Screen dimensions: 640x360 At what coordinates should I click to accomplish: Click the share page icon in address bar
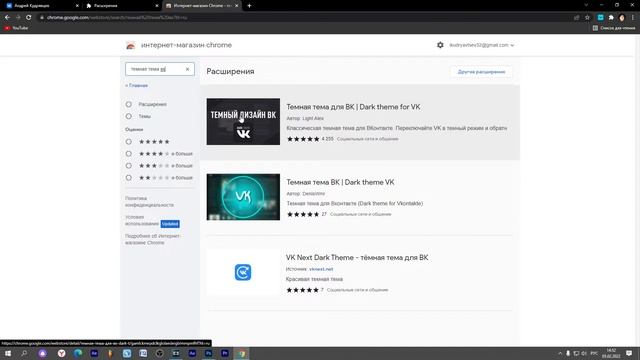pyautogui.click(x=576, y=18)
